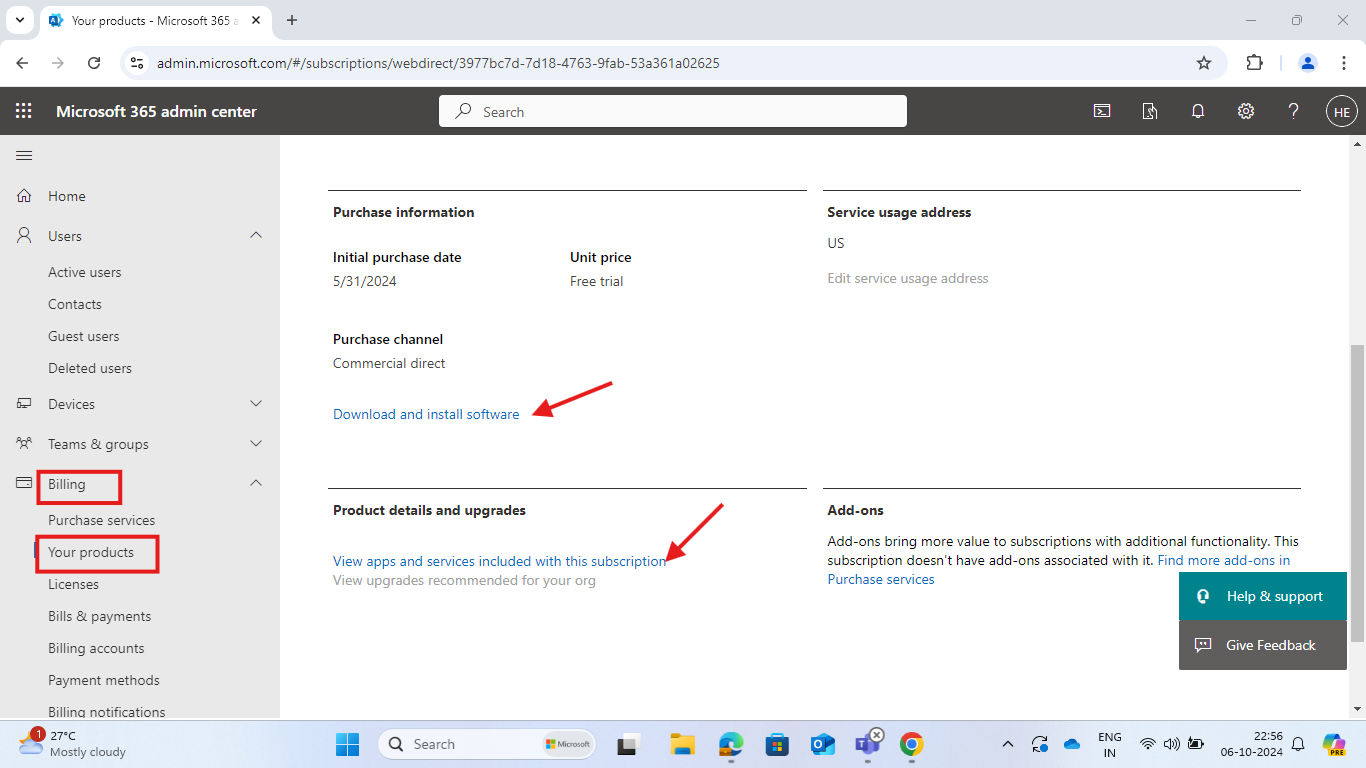The image size is (1366, 768).
Task: Go back to previous page
Action: tap(23, 63)
